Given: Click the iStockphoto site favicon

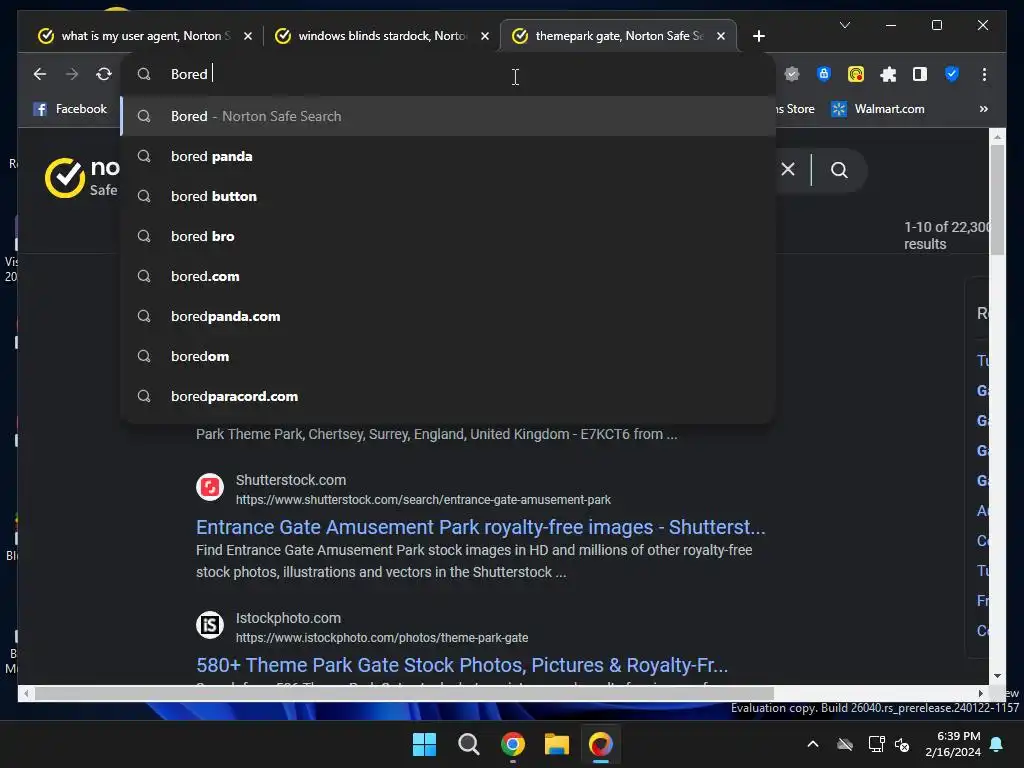Looking at the screenshot, I should [x=210, y=625].
